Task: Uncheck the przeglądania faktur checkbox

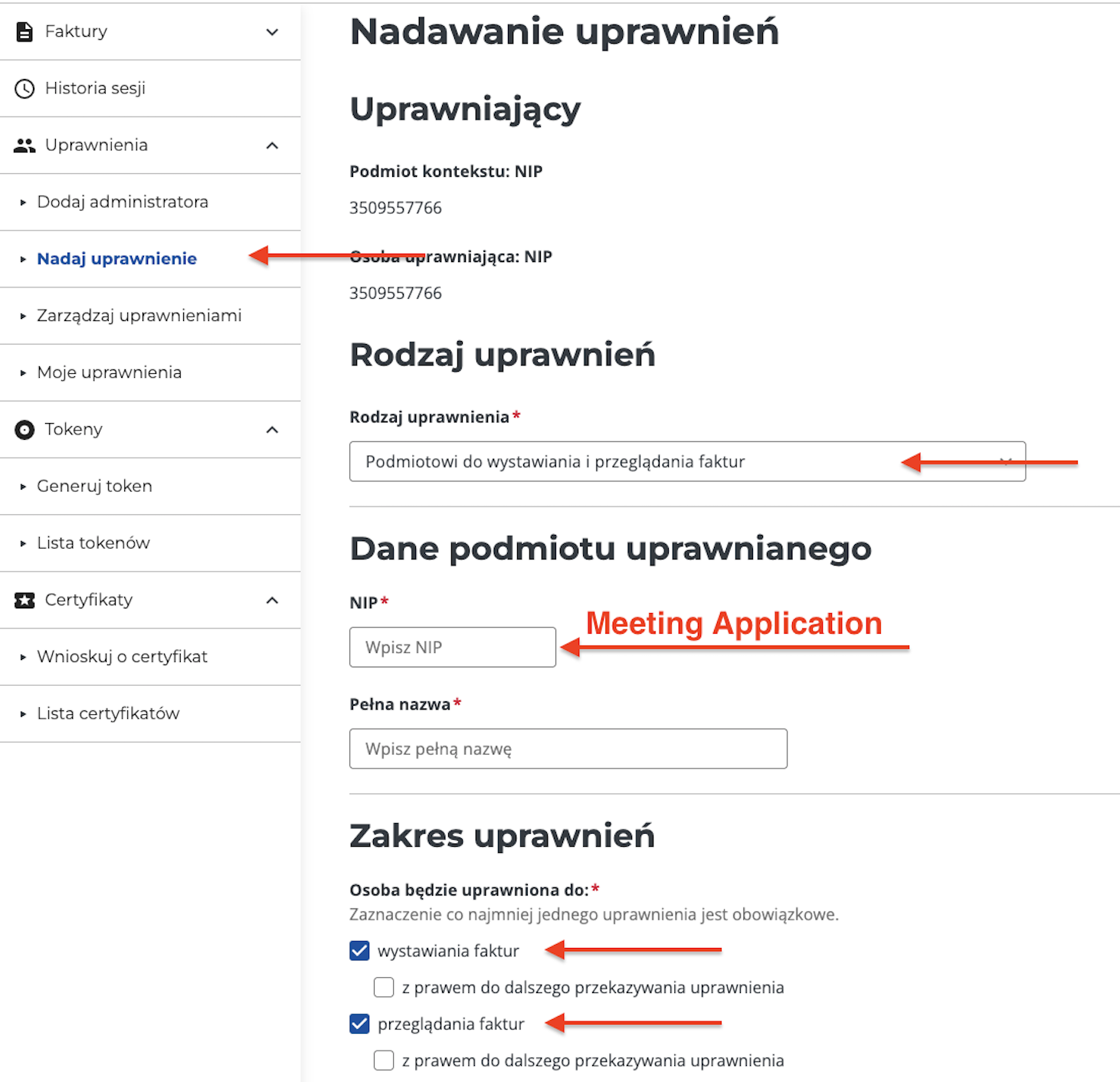Action: [x=359, y=1024]
